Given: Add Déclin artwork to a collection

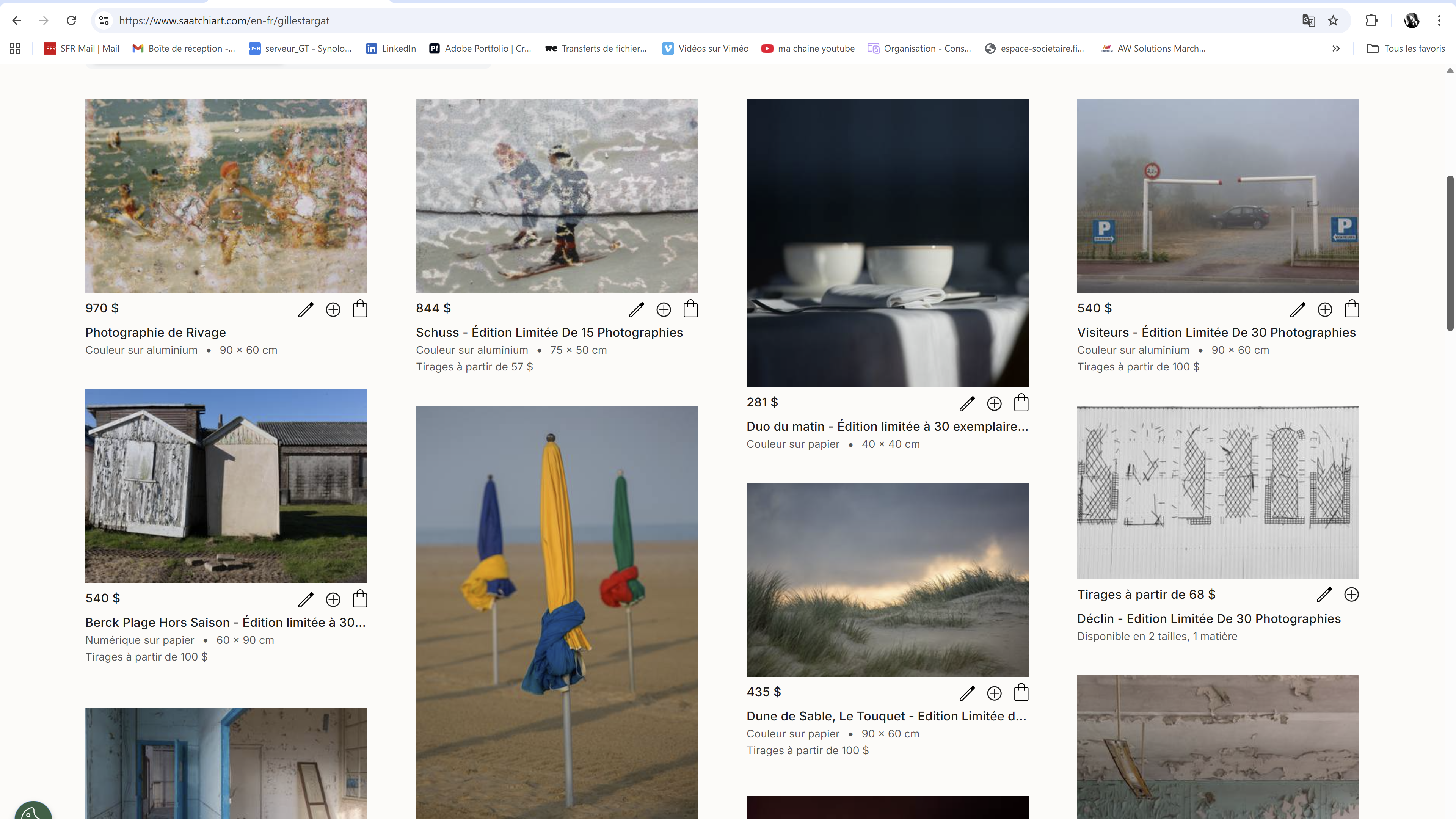Looking at the screenshot, I should coord(1351,594).
